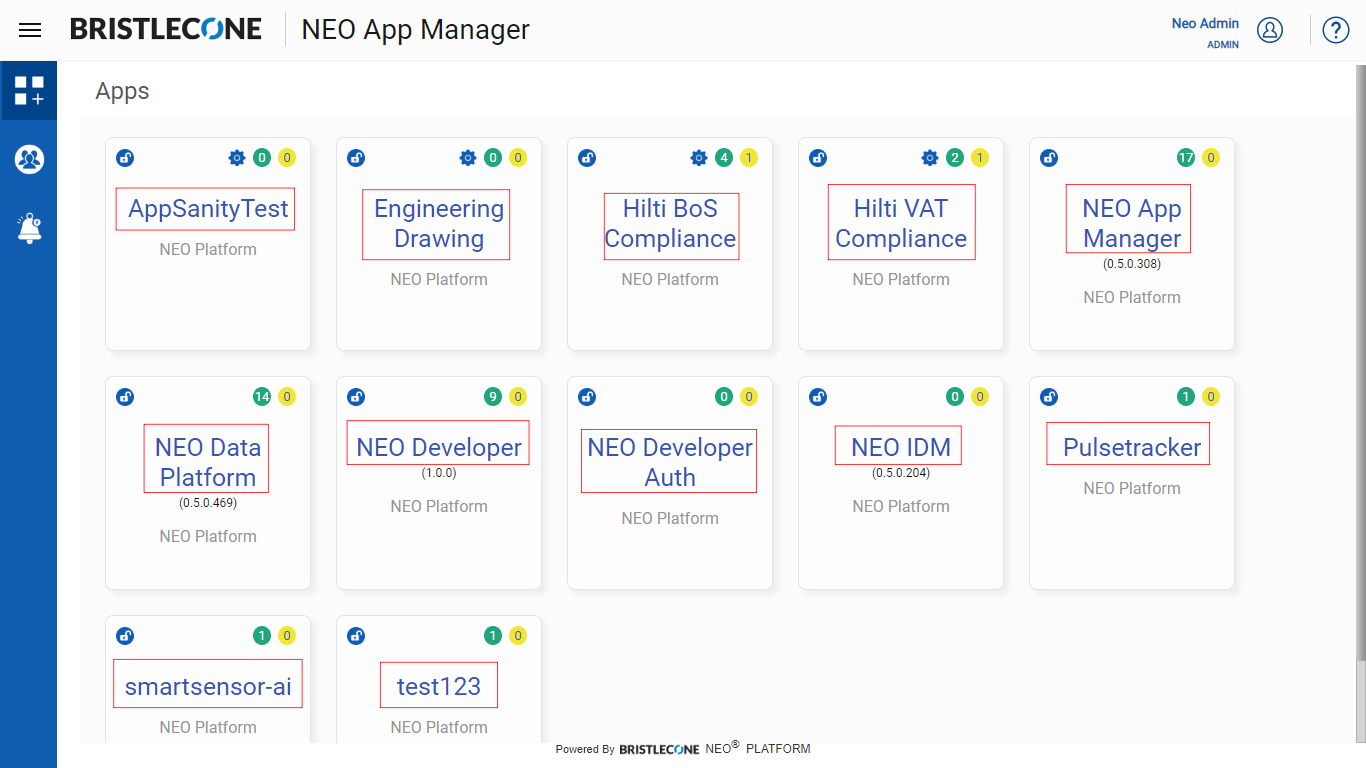Click yellow 0 badge on NEO App Manager

[1211, 158]
